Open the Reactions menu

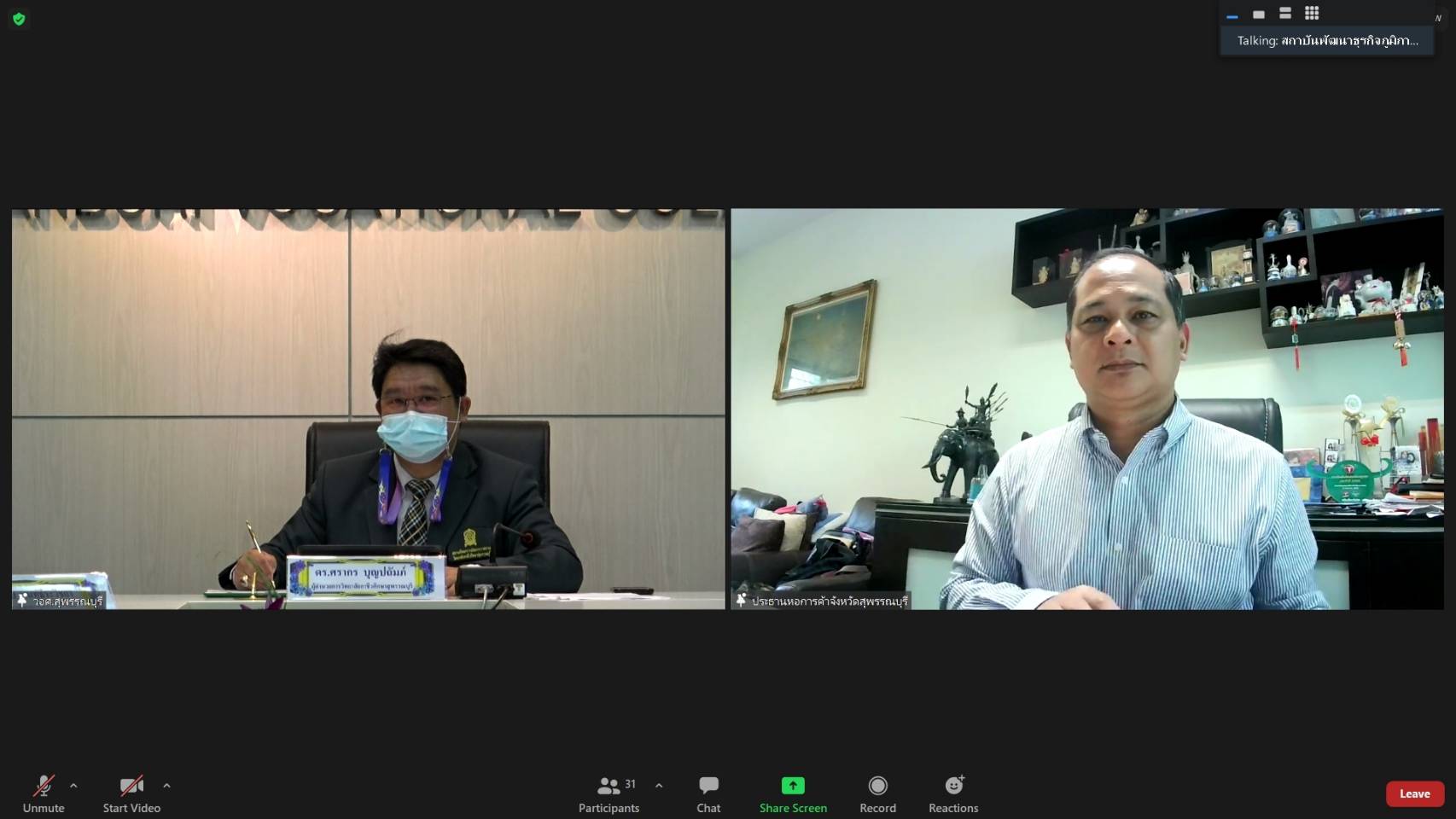[x=953, y=793]
